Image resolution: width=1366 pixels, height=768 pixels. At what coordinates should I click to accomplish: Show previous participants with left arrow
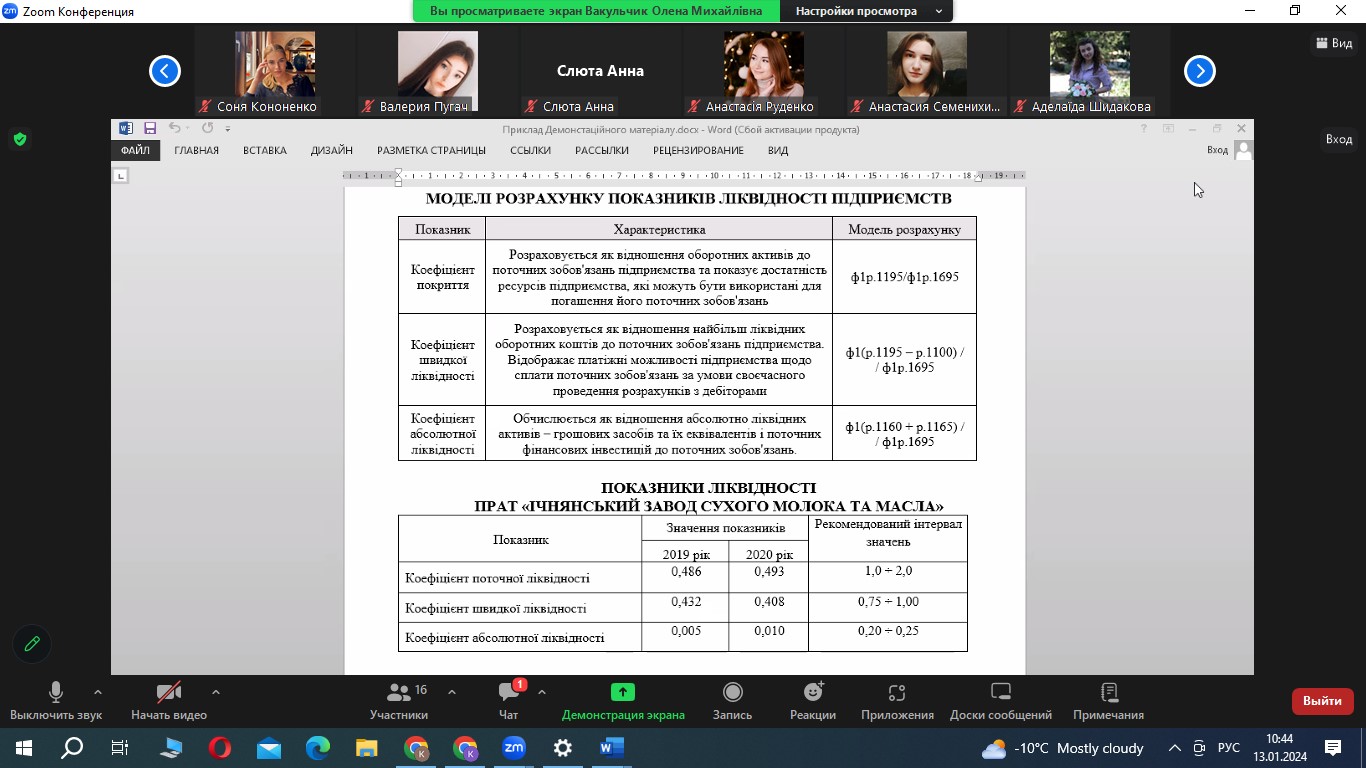pos(165,71)
